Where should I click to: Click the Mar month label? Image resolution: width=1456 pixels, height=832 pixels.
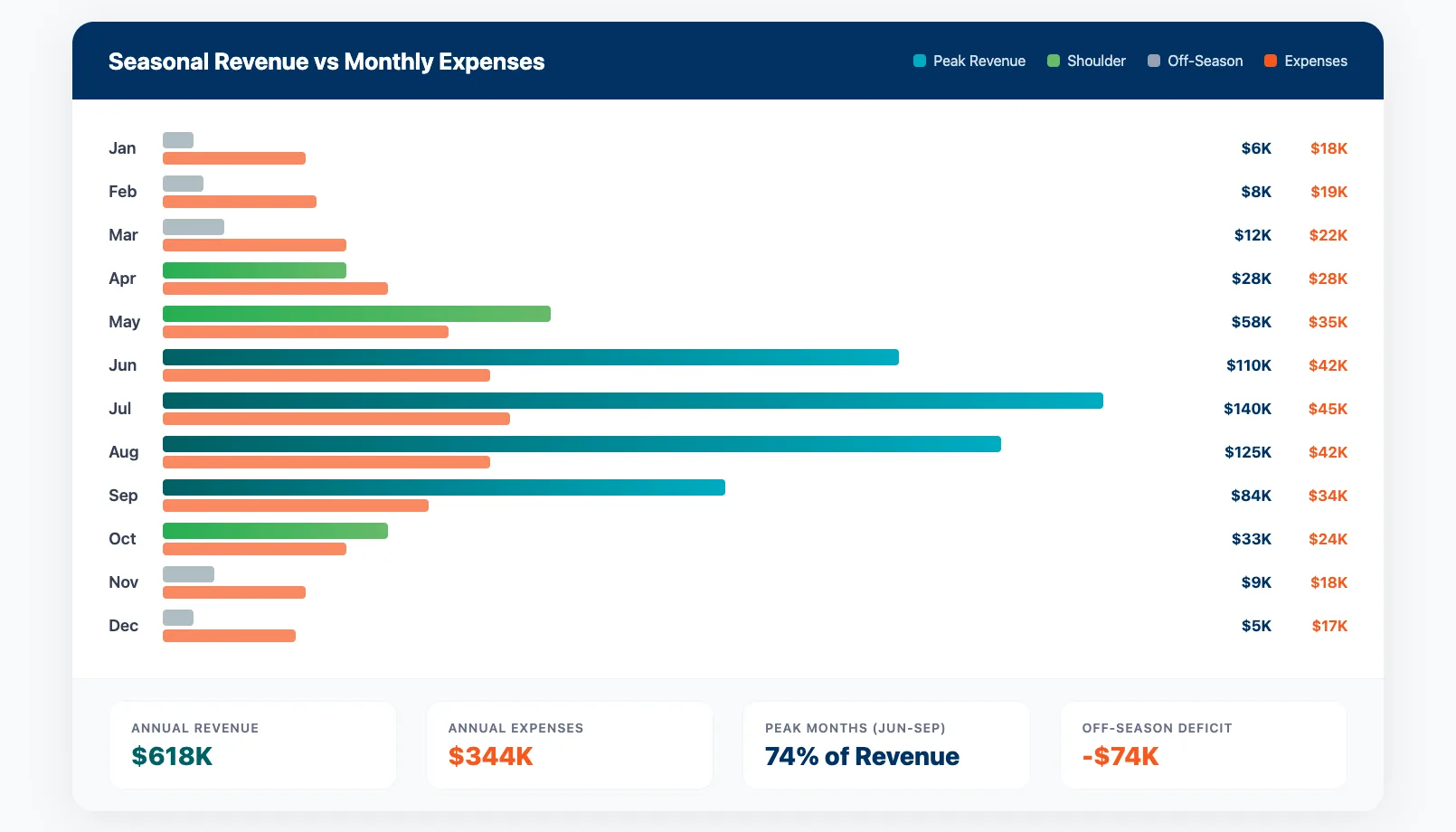tap(123, 235)
